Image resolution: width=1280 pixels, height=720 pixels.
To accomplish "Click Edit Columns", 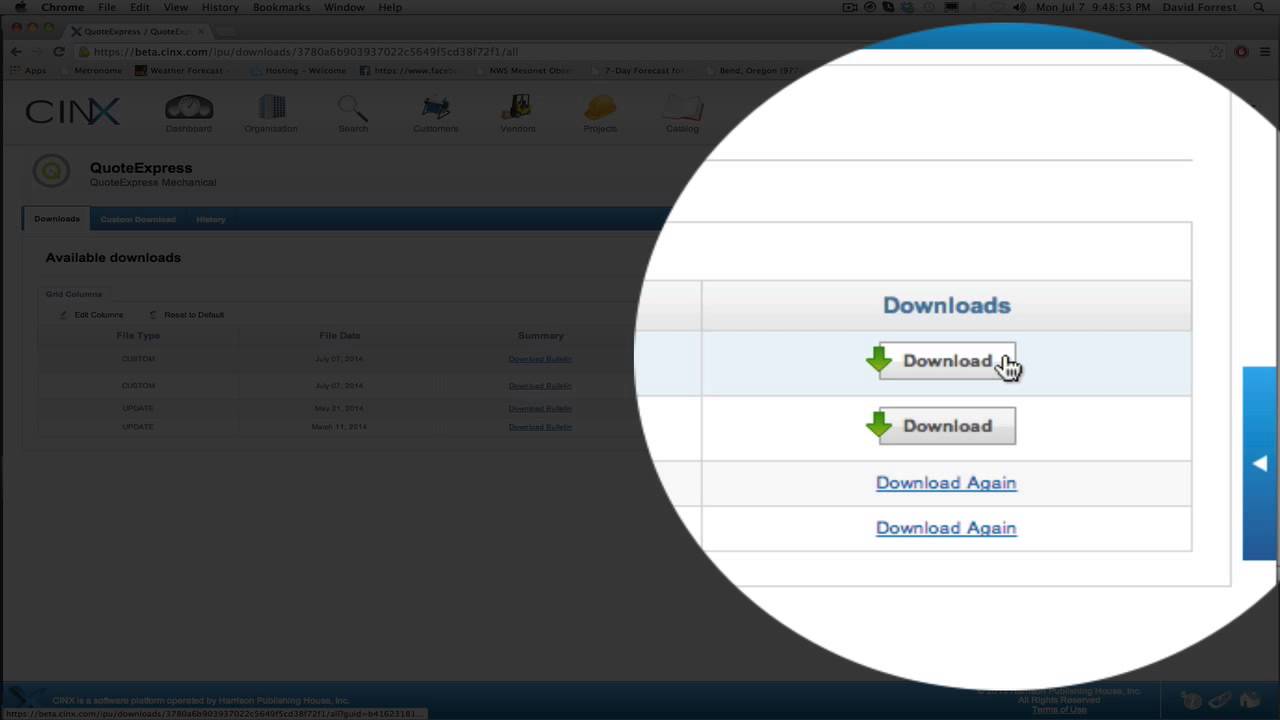I will tap(92, 315).
